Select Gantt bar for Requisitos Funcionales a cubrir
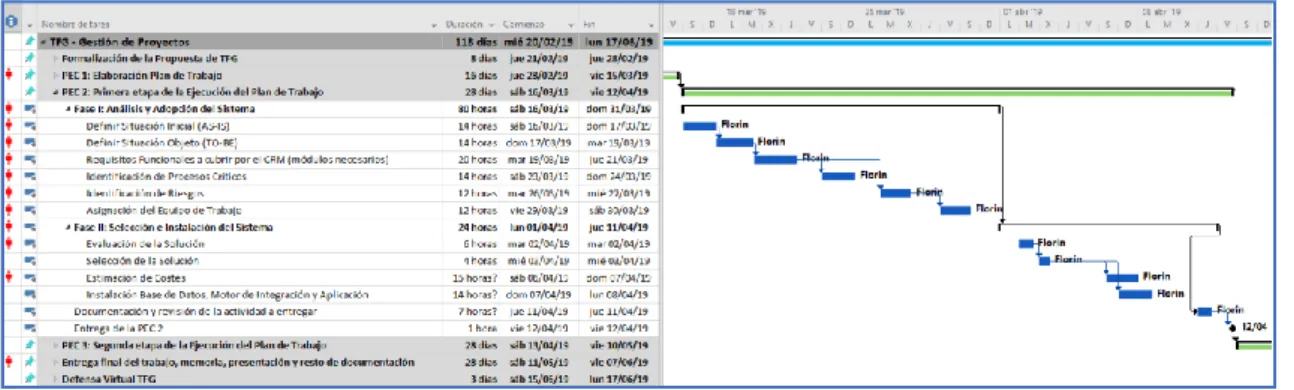 (775, 159)
